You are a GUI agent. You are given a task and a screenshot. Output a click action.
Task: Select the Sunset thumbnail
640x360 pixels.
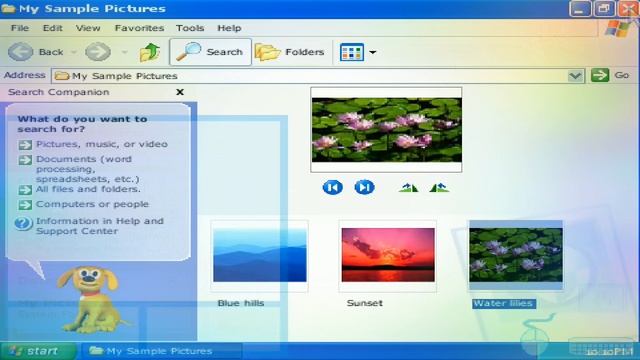point(388,255)
